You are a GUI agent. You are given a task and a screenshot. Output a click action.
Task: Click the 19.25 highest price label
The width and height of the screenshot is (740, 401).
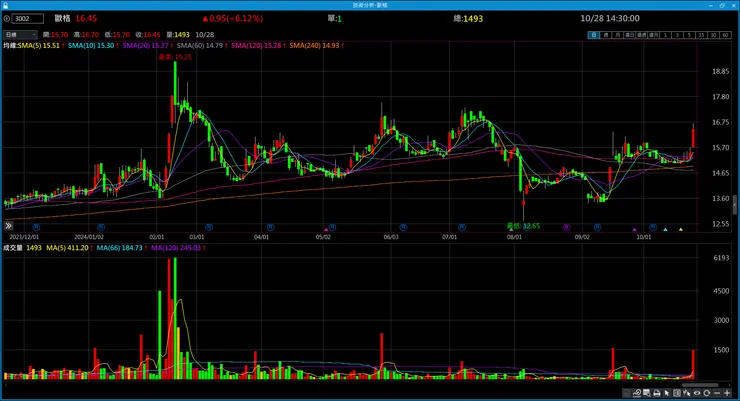coord(175,57)
